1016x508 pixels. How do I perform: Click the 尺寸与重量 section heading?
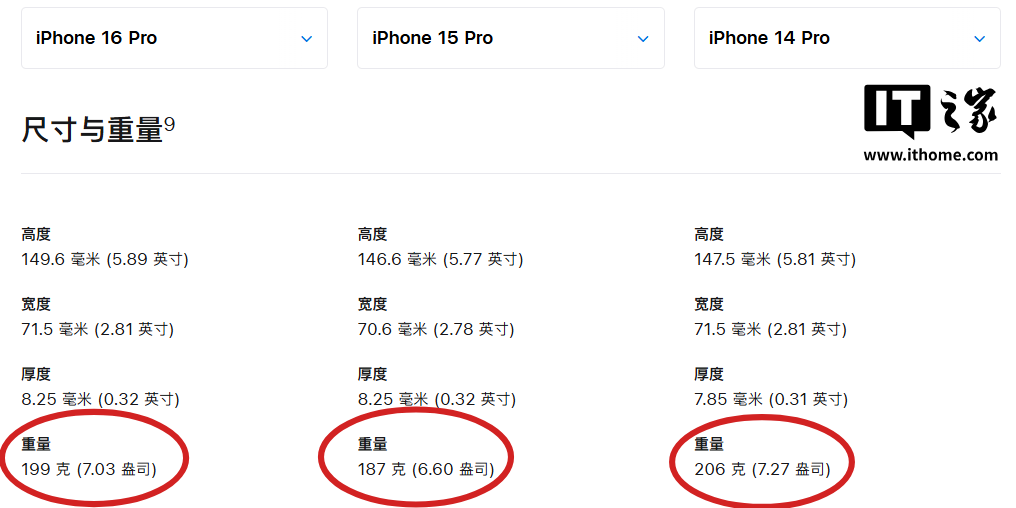[92, 130]
